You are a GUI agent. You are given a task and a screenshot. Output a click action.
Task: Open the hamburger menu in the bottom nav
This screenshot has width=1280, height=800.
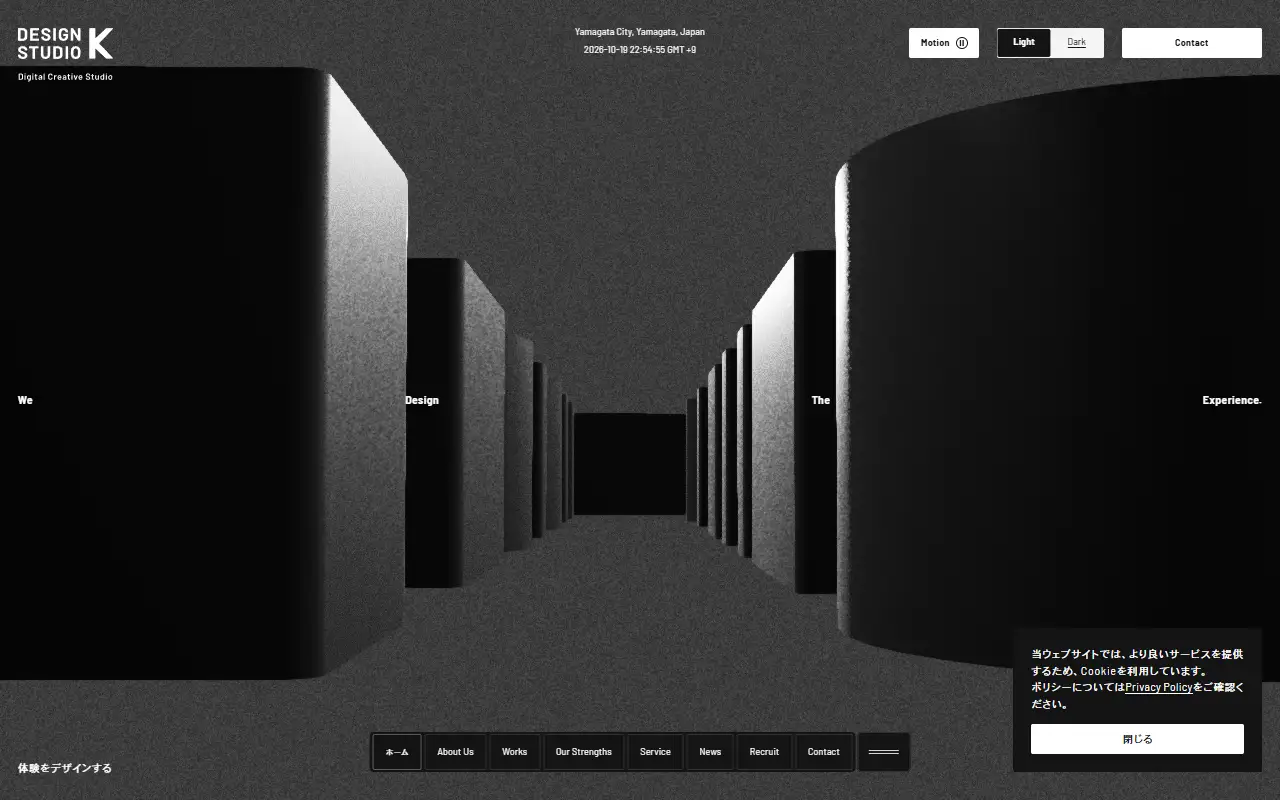tap(884, 752)
